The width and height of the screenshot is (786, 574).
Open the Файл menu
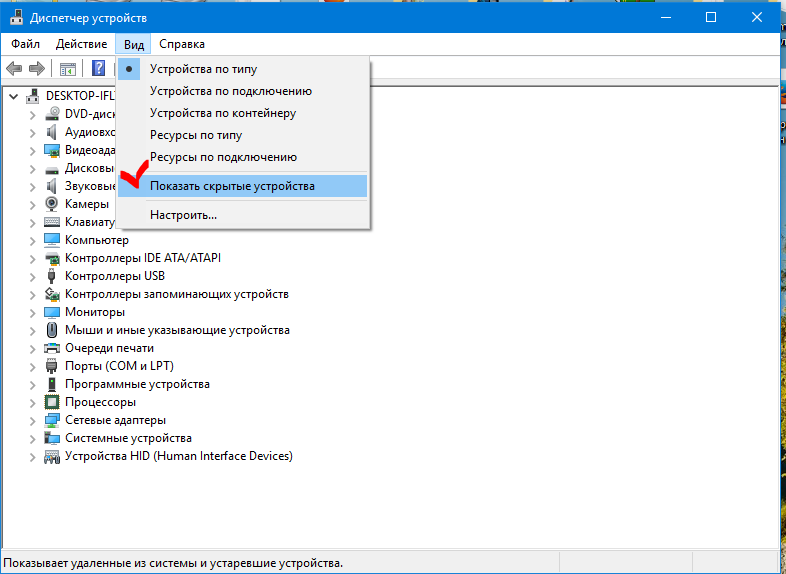click(26, 44)
